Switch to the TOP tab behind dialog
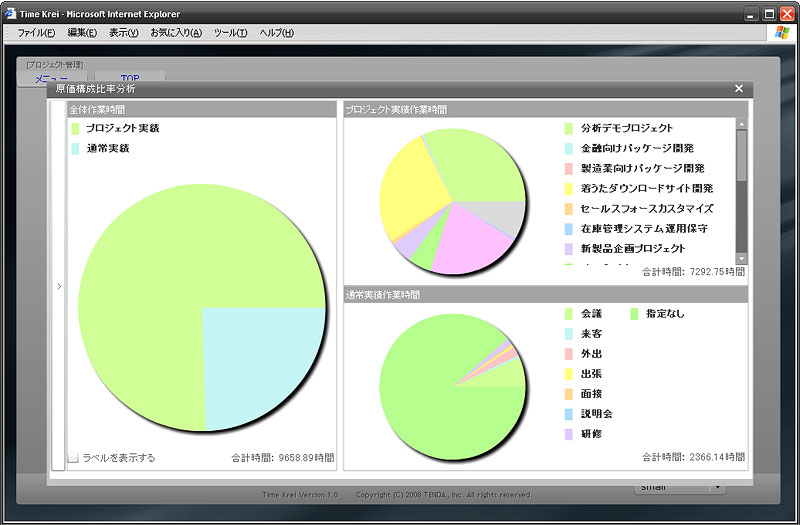The height and width of the screenshot is (525, 800). [x=130, y=78]
